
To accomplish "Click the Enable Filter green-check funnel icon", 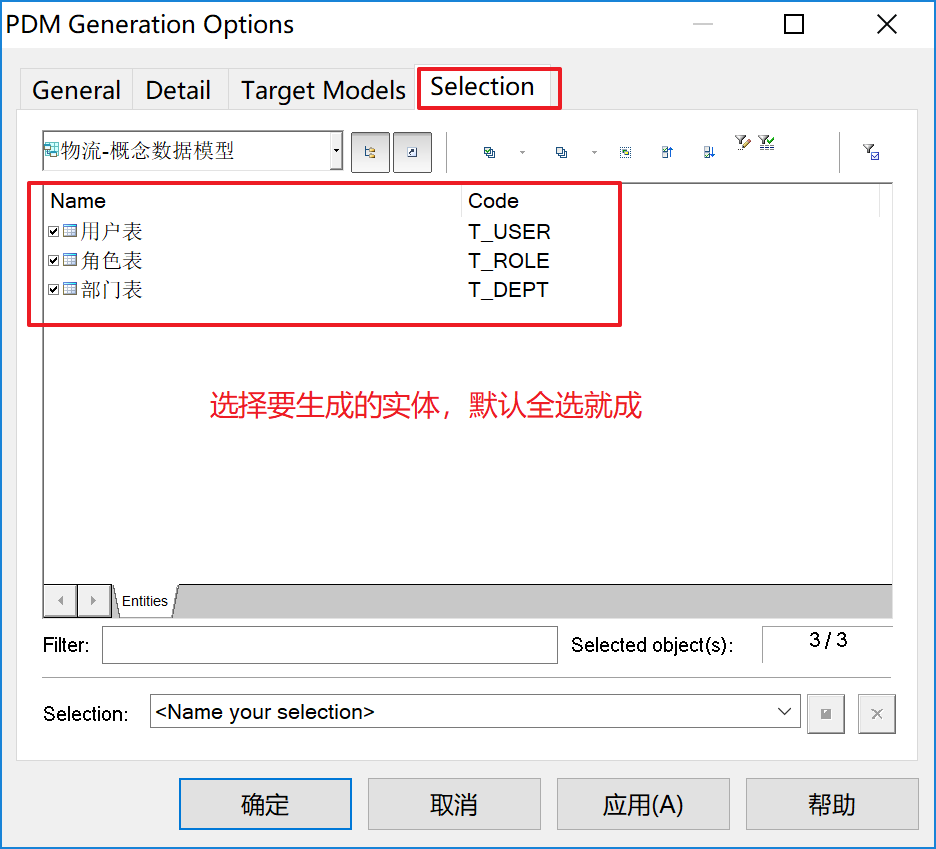I will click(x=766, y=142).
